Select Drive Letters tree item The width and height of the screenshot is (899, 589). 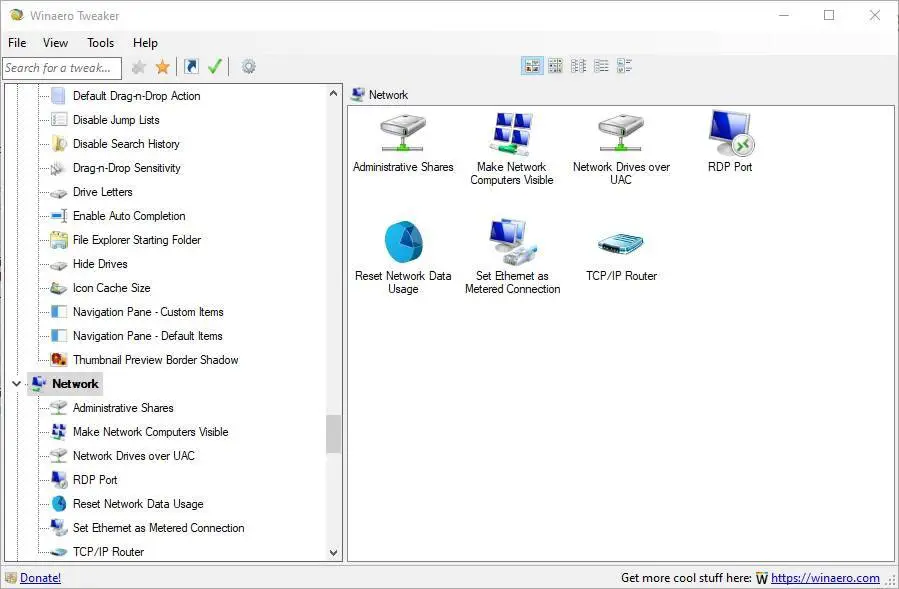click(103, 192)
